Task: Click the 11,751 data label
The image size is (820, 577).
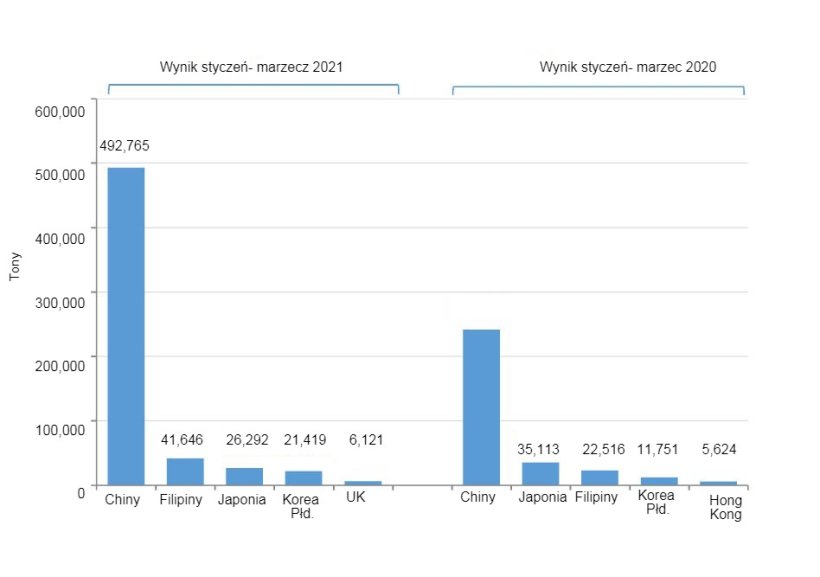Action: click(656, 449)
